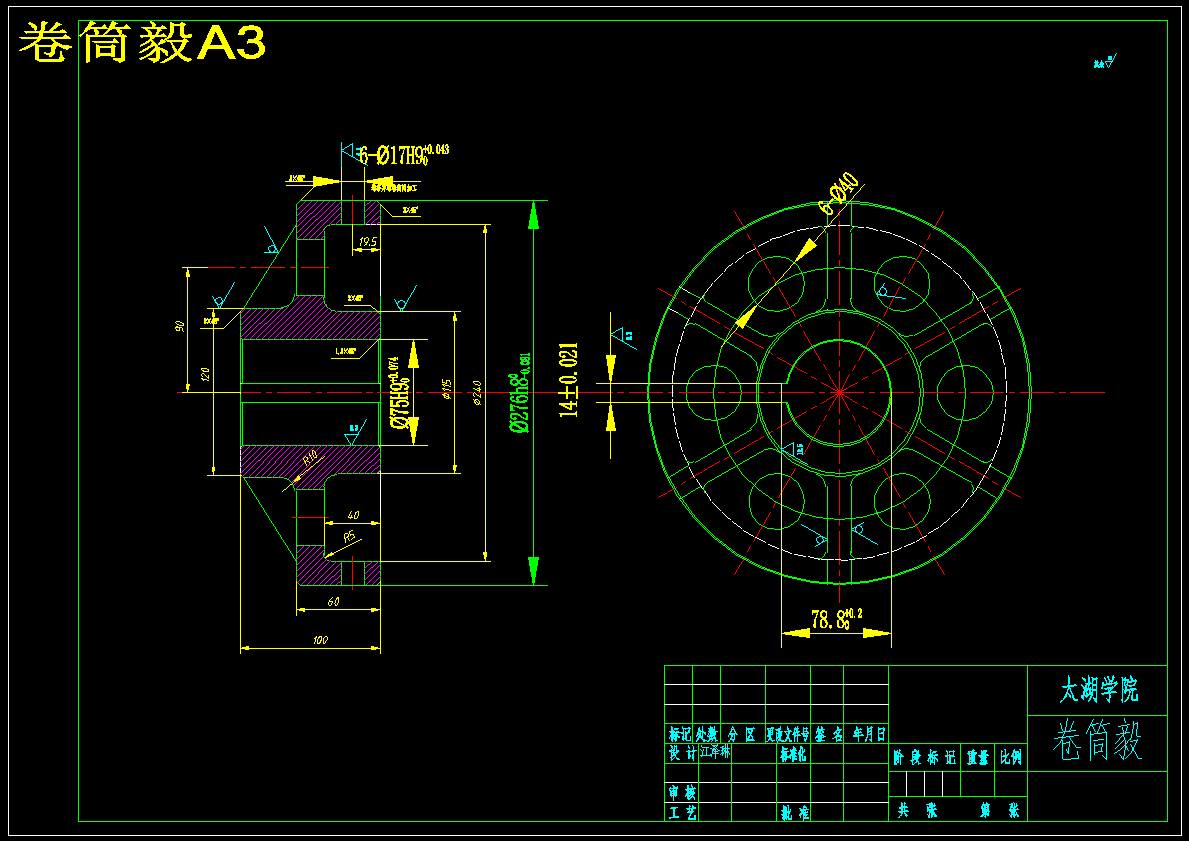Image resolution: width=1189 pixels, height=841 pixels.
Task: Click the drawing title '卷筒毂A3'
Action: tap(142, 44)
